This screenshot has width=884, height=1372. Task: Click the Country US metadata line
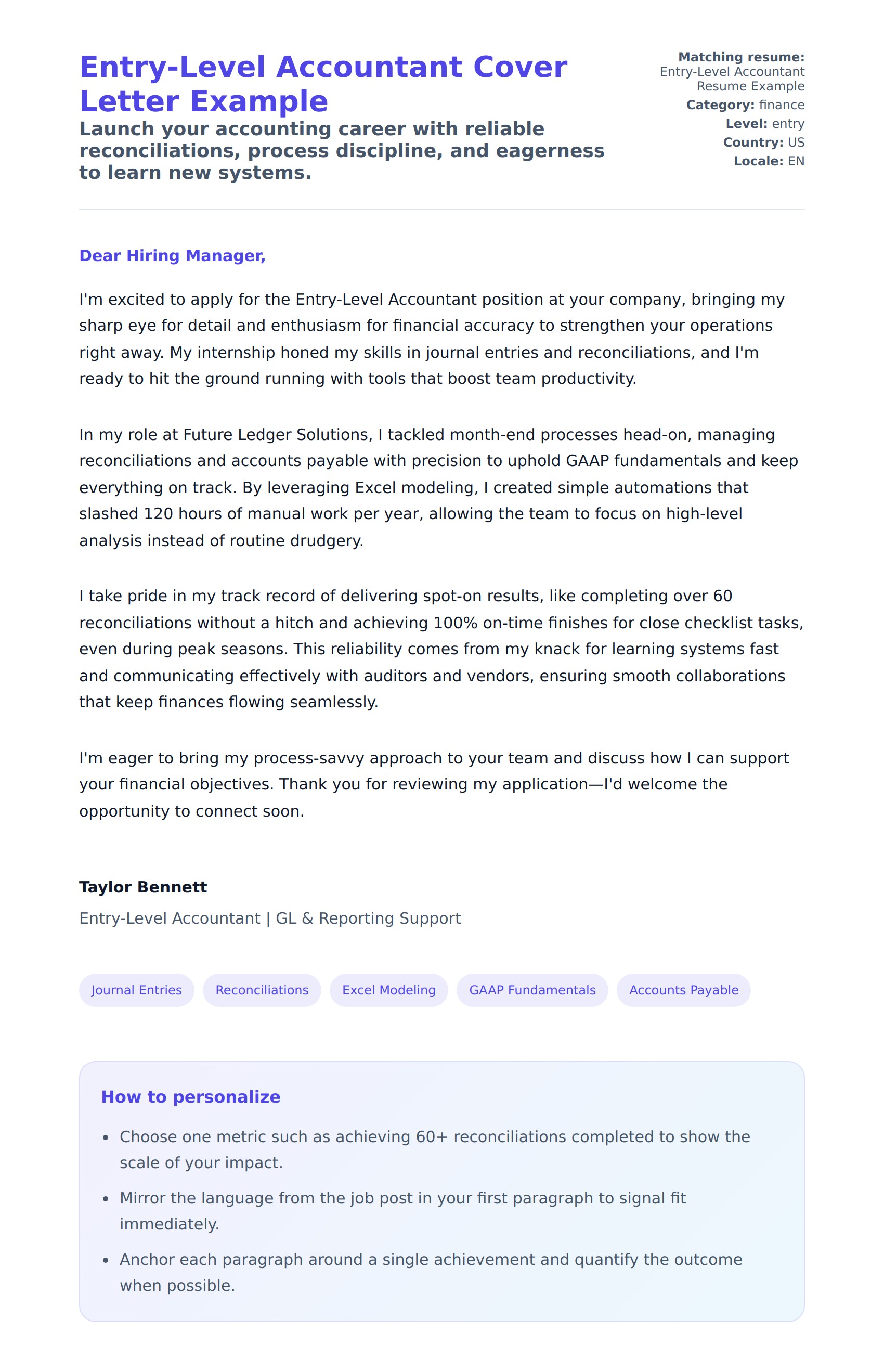point(763,143)
